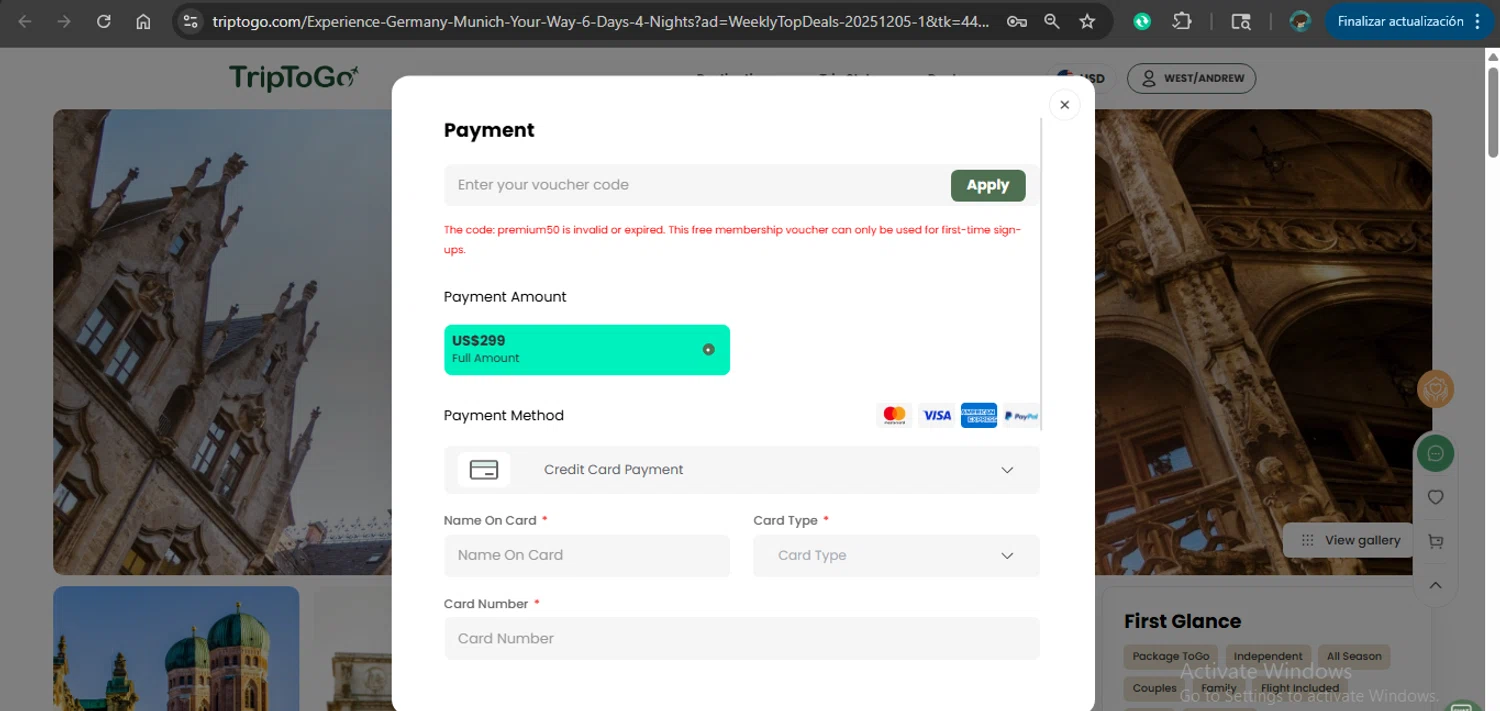This screenshot has width=1500, height=711.
Task: Click the American Express logo
Action: click(979, 415)
